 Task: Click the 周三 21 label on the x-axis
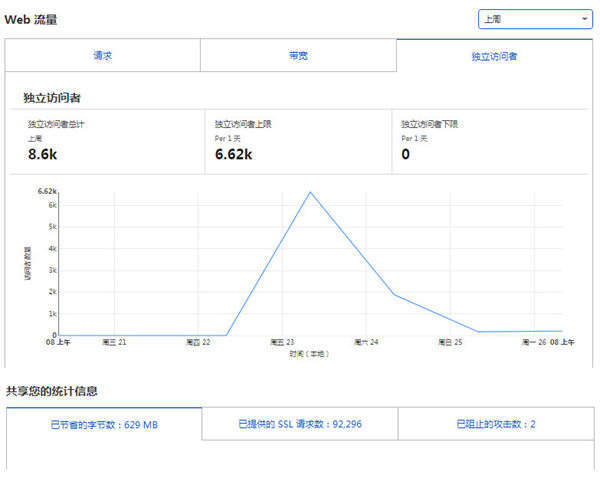point(114,342)
